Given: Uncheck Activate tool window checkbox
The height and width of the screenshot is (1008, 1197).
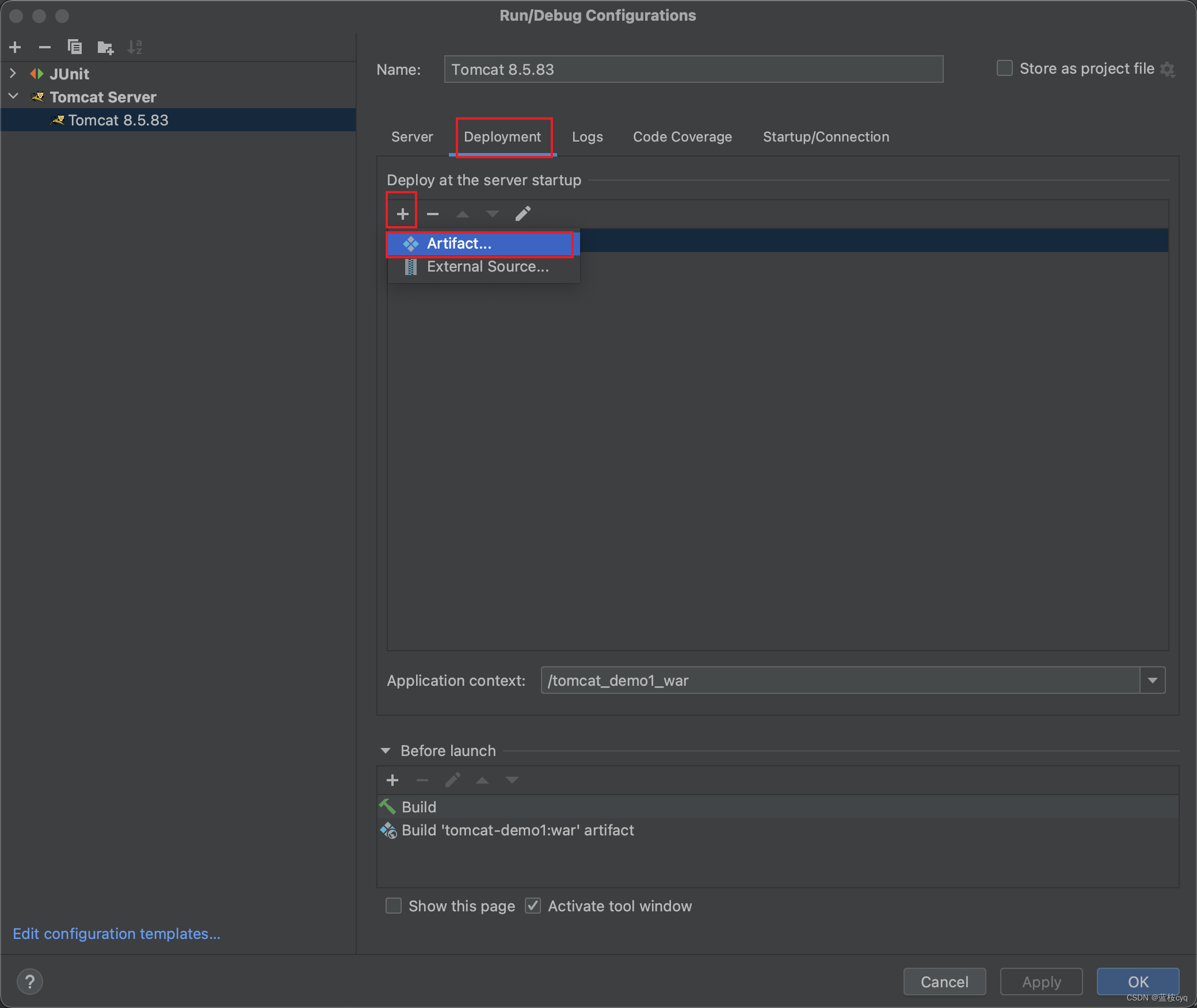Looking at the screenshot, I should point(533,906).
